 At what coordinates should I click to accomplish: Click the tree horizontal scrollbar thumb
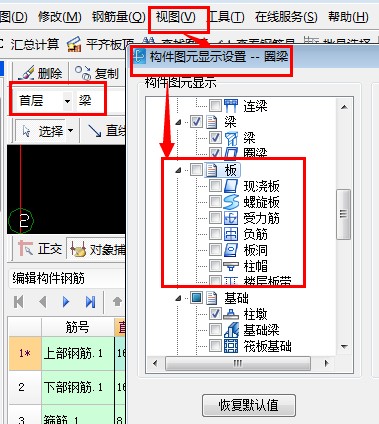point(238,363)
